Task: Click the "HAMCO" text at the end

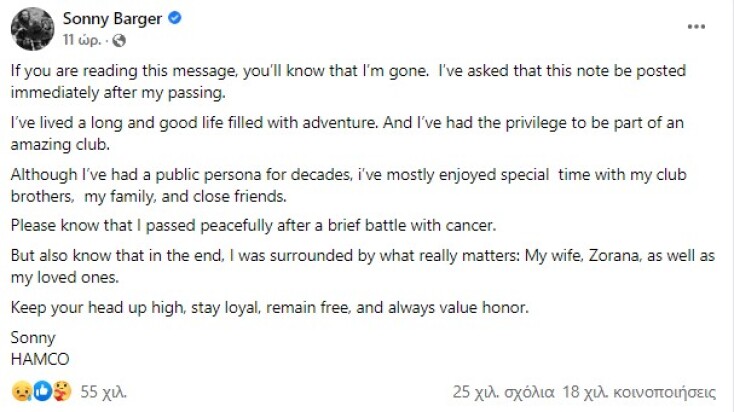Action: coord(39,355)
